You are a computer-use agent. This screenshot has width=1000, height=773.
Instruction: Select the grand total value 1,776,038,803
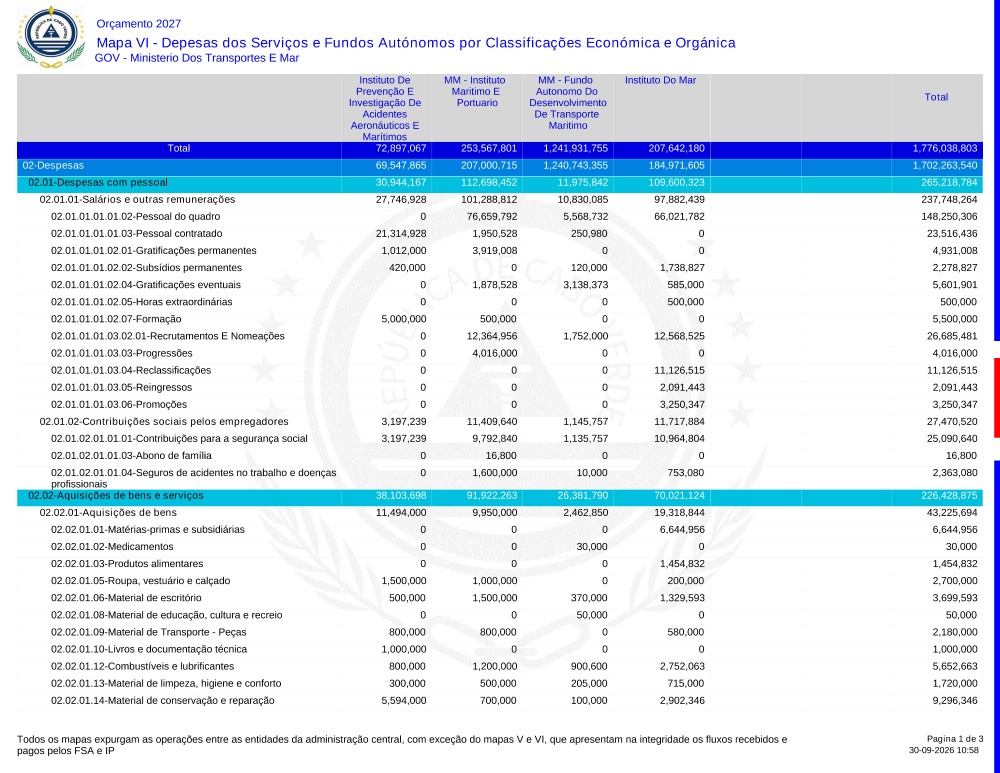point(945,149)
